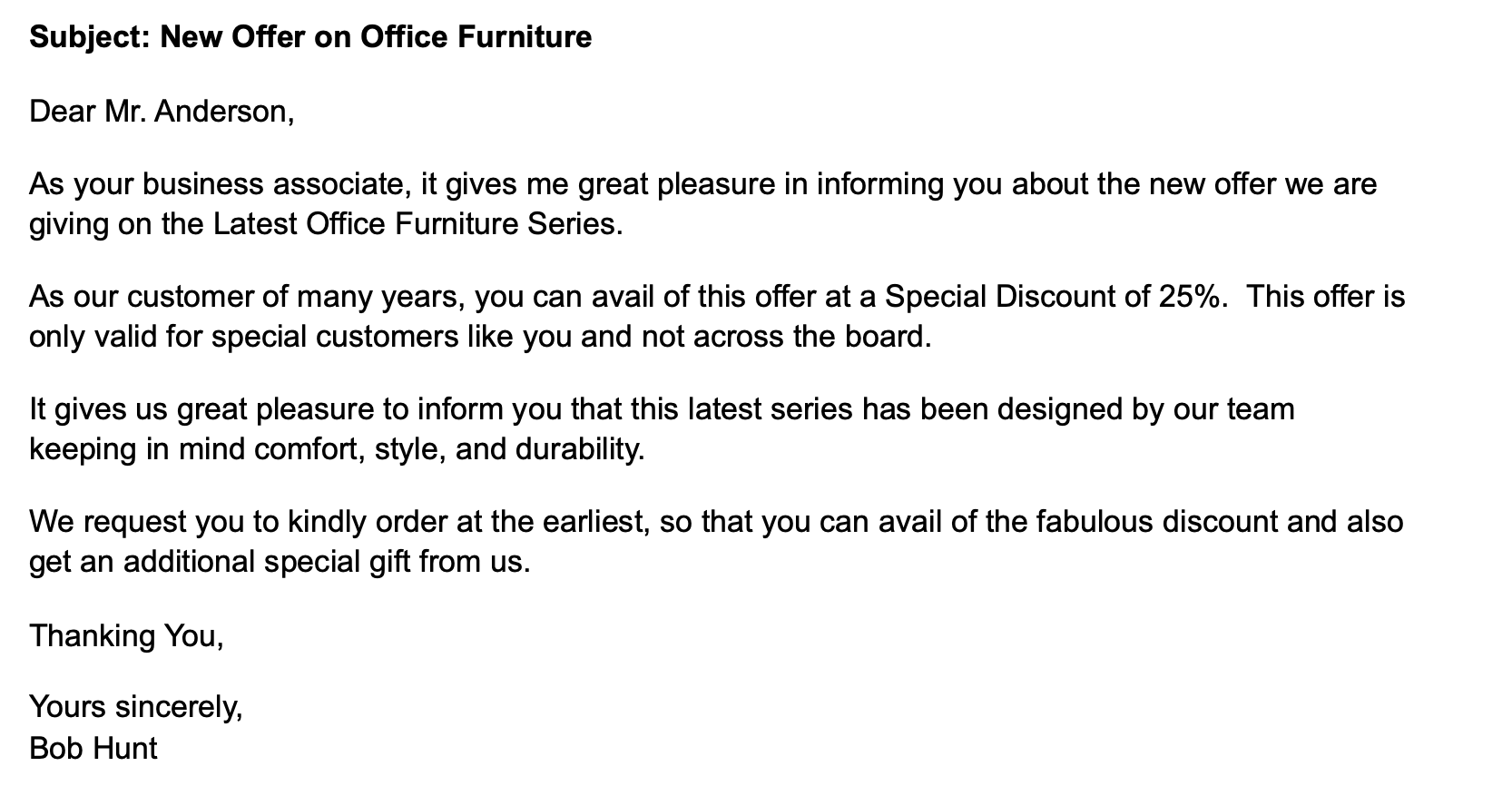This screenshot has height=786, width=1512.
Task: Click on 'Special Discount of 25%' text
Action: (x=1053, y=297)
